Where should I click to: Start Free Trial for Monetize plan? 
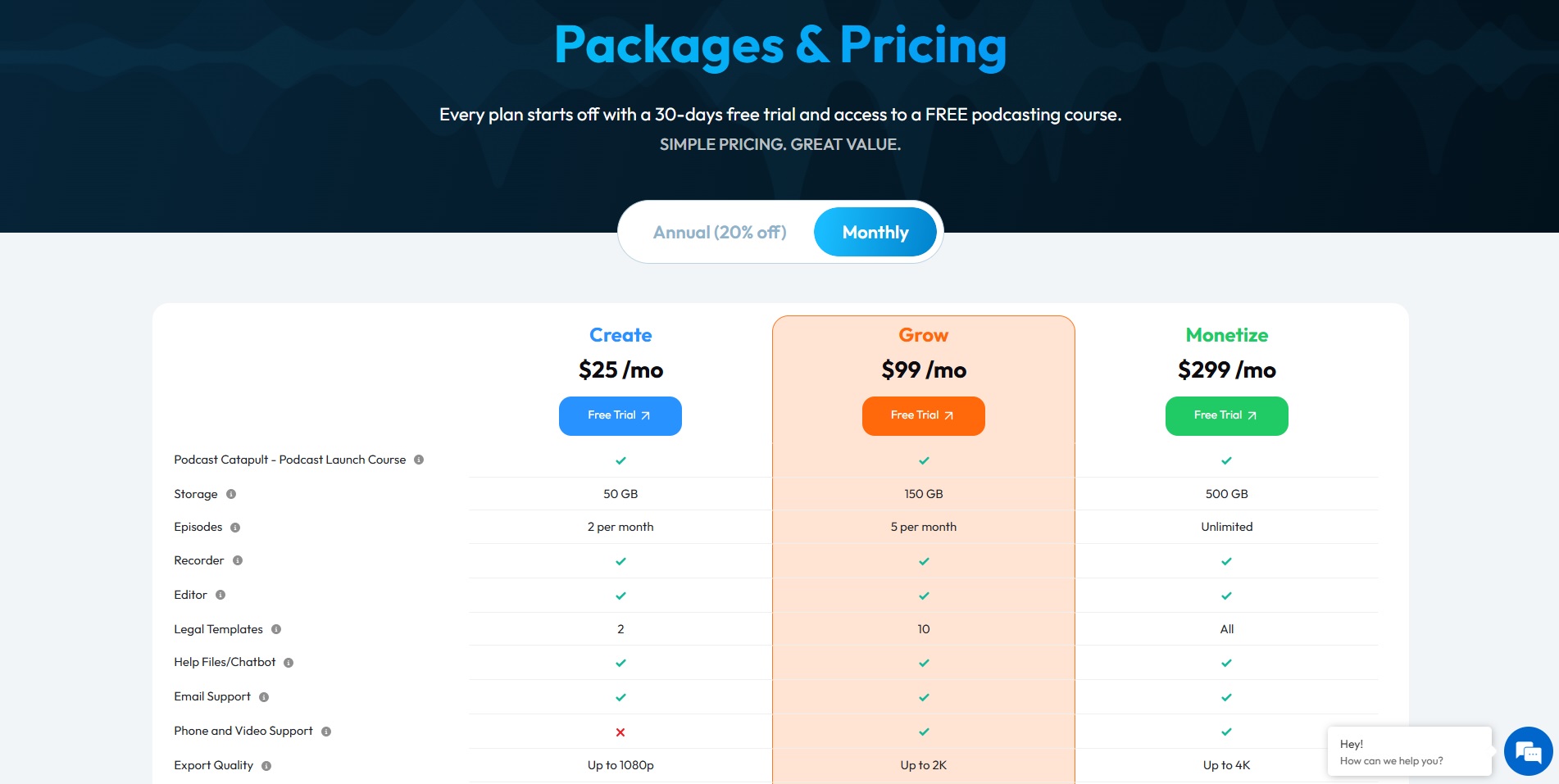click(x=1226, y=416)
